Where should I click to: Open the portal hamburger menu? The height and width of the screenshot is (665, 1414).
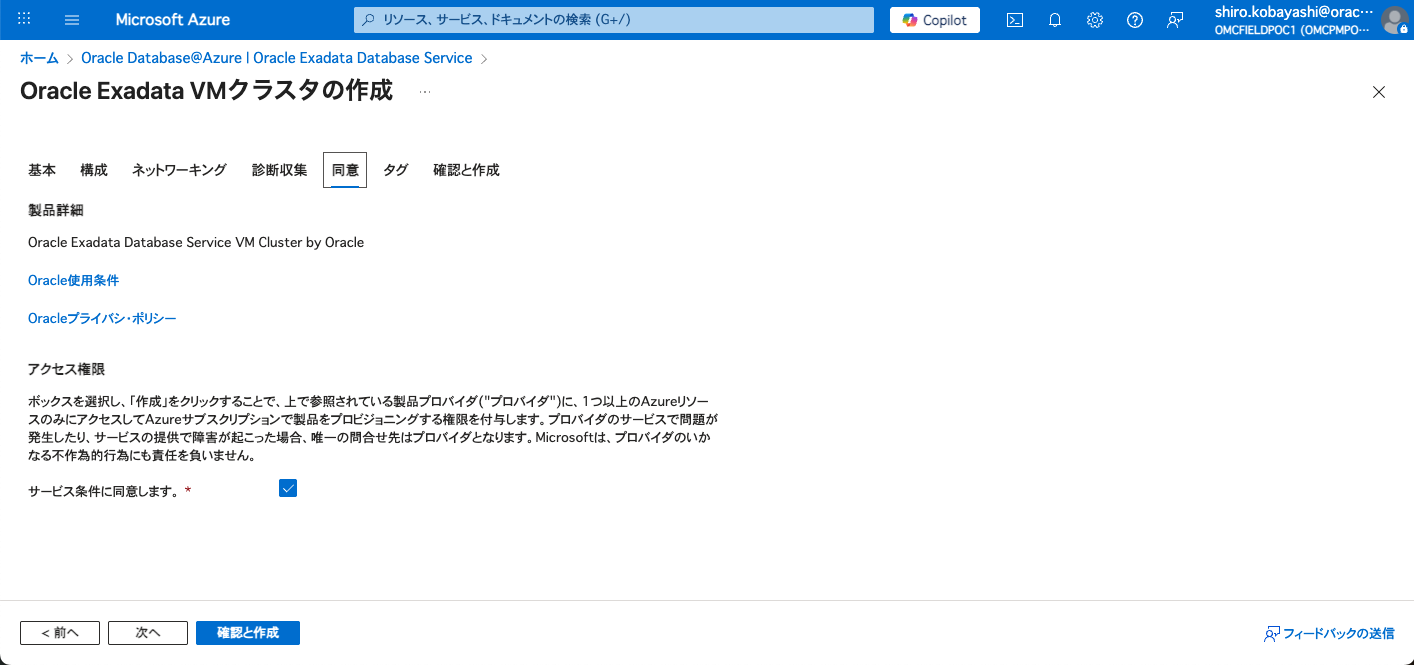click(x=71, y=19)
